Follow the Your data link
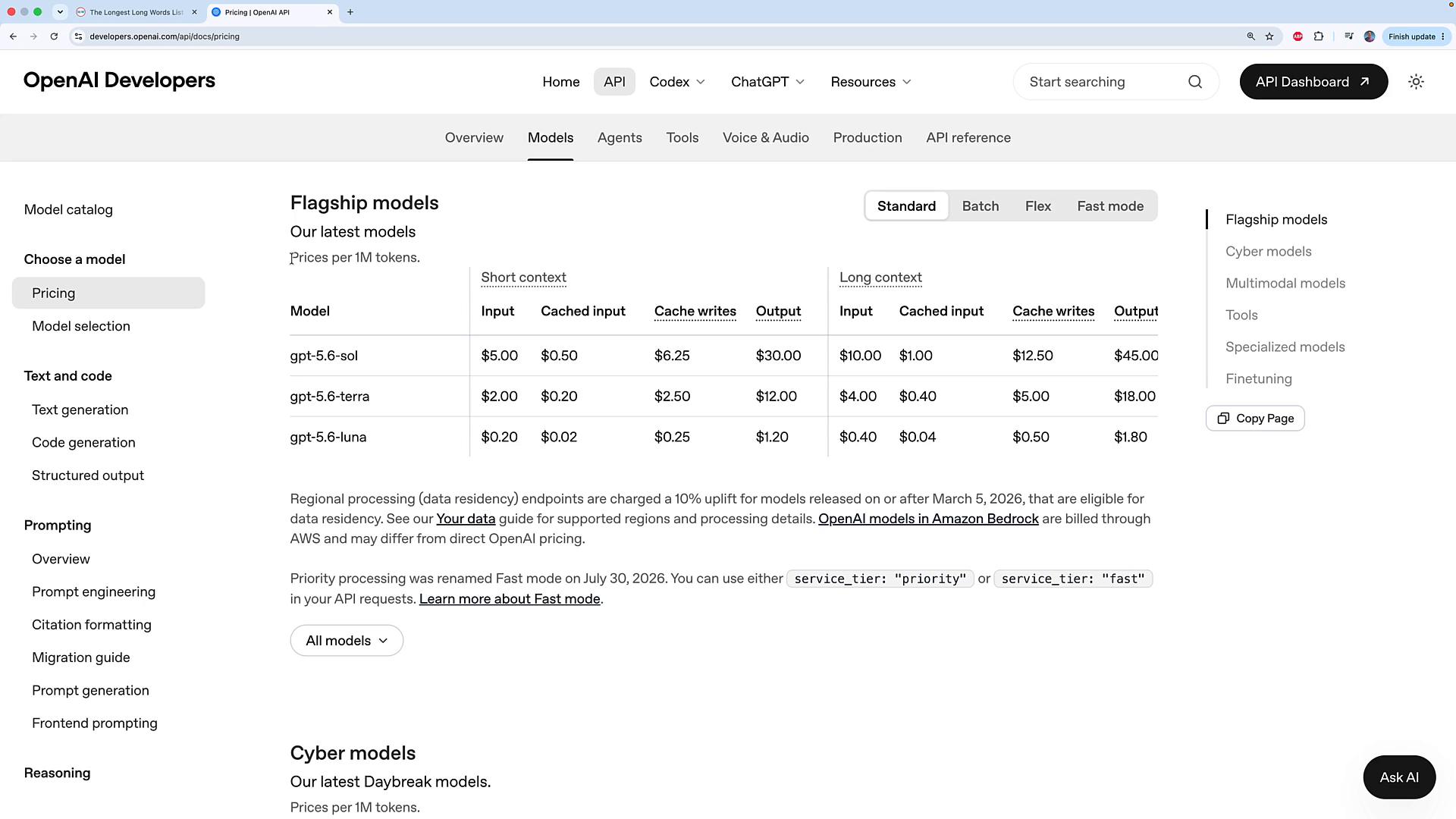This screenshot has width=1456, height=819. (x=466, y=519)
